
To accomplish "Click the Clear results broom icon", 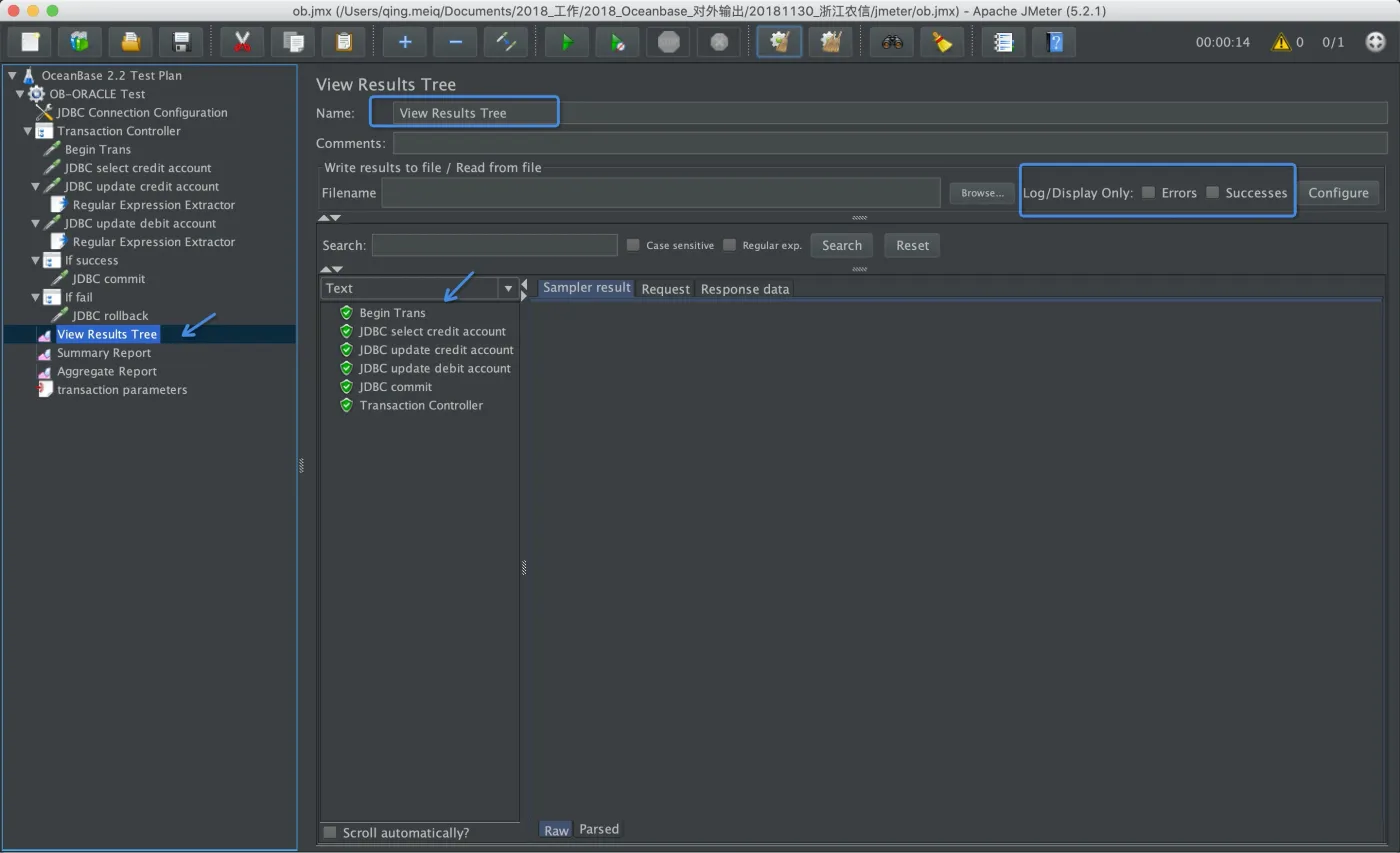I will click(x=780, y=42).
